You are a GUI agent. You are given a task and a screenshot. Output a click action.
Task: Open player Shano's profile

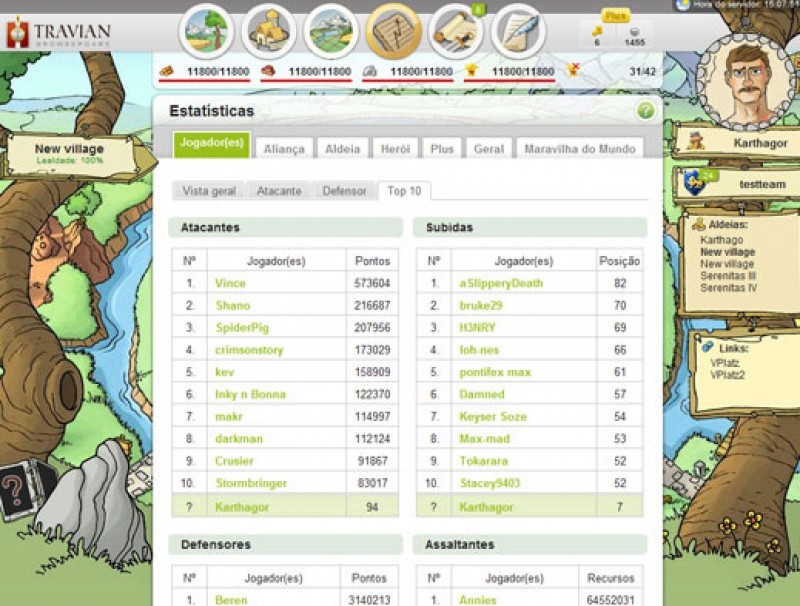(x=233, y=306)
